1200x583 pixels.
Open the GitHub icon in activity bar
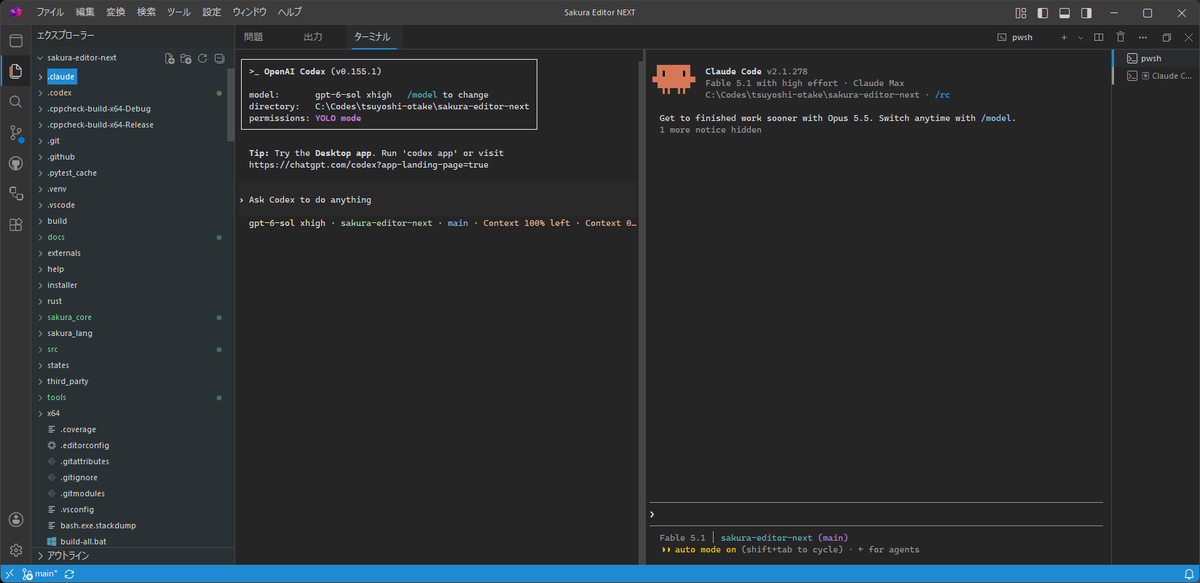[15, 163]
